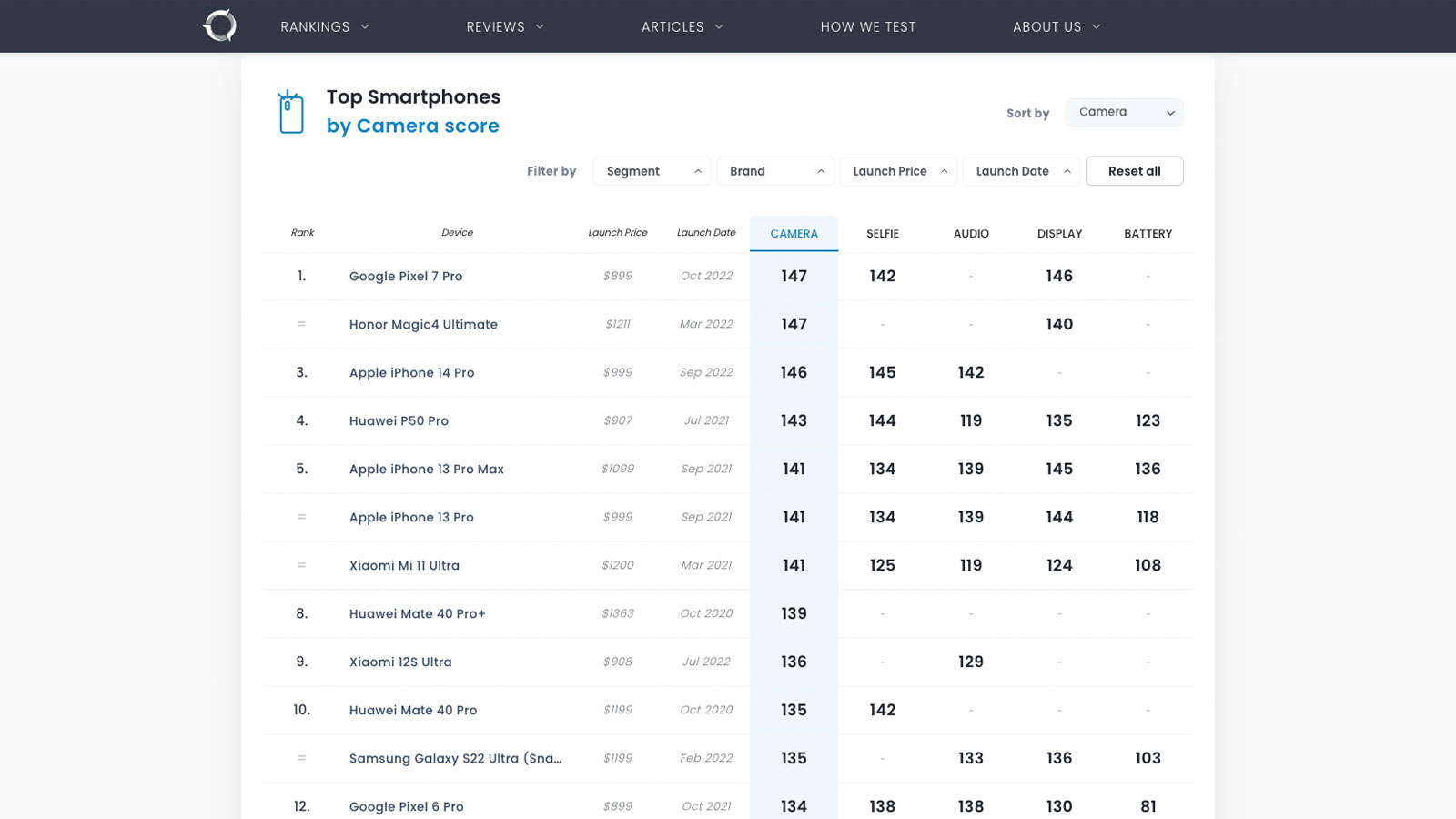Open Apple iPhone 13 Pro link
Screen dimensions: 1456x819
pyautogui.click(x=411, y=518)
